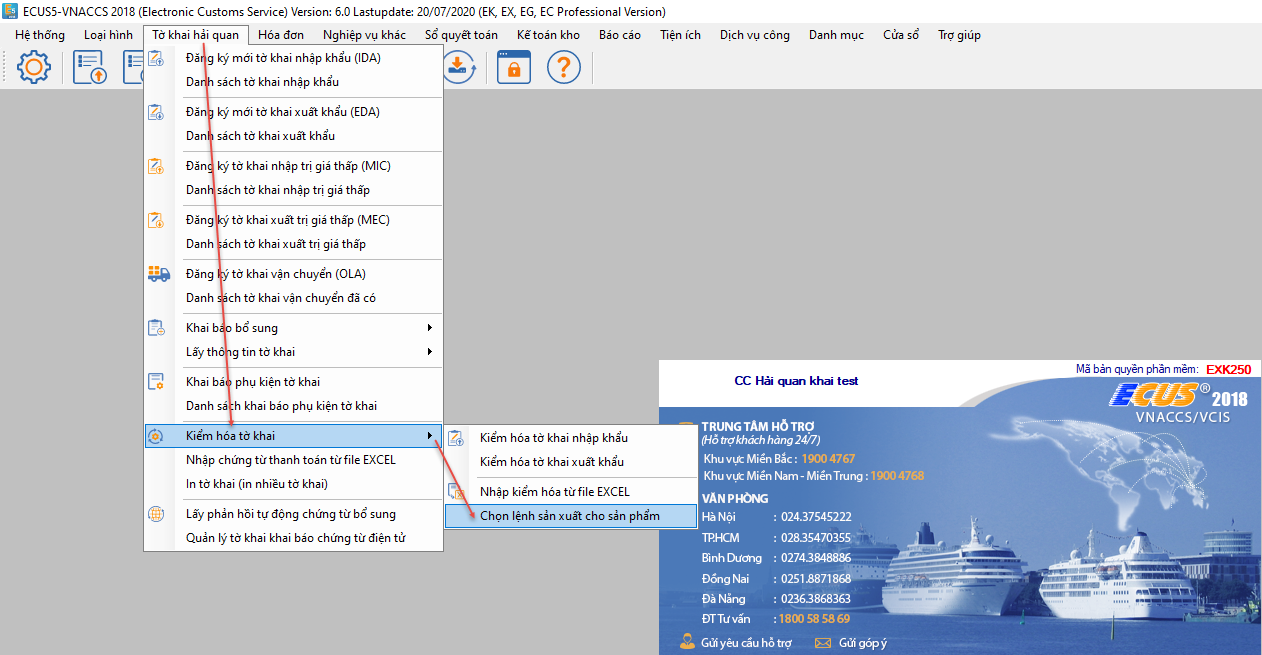Open the Hệ thống menu
The height and width of the screenshot is (655, 1262).
[40, 35]
